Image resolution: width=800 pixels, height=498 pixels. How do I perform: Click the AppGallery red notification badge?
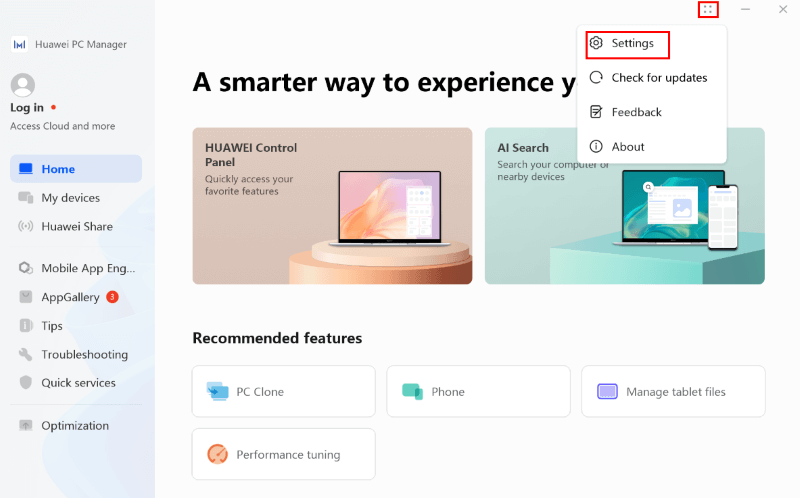(x=112, y=297)
